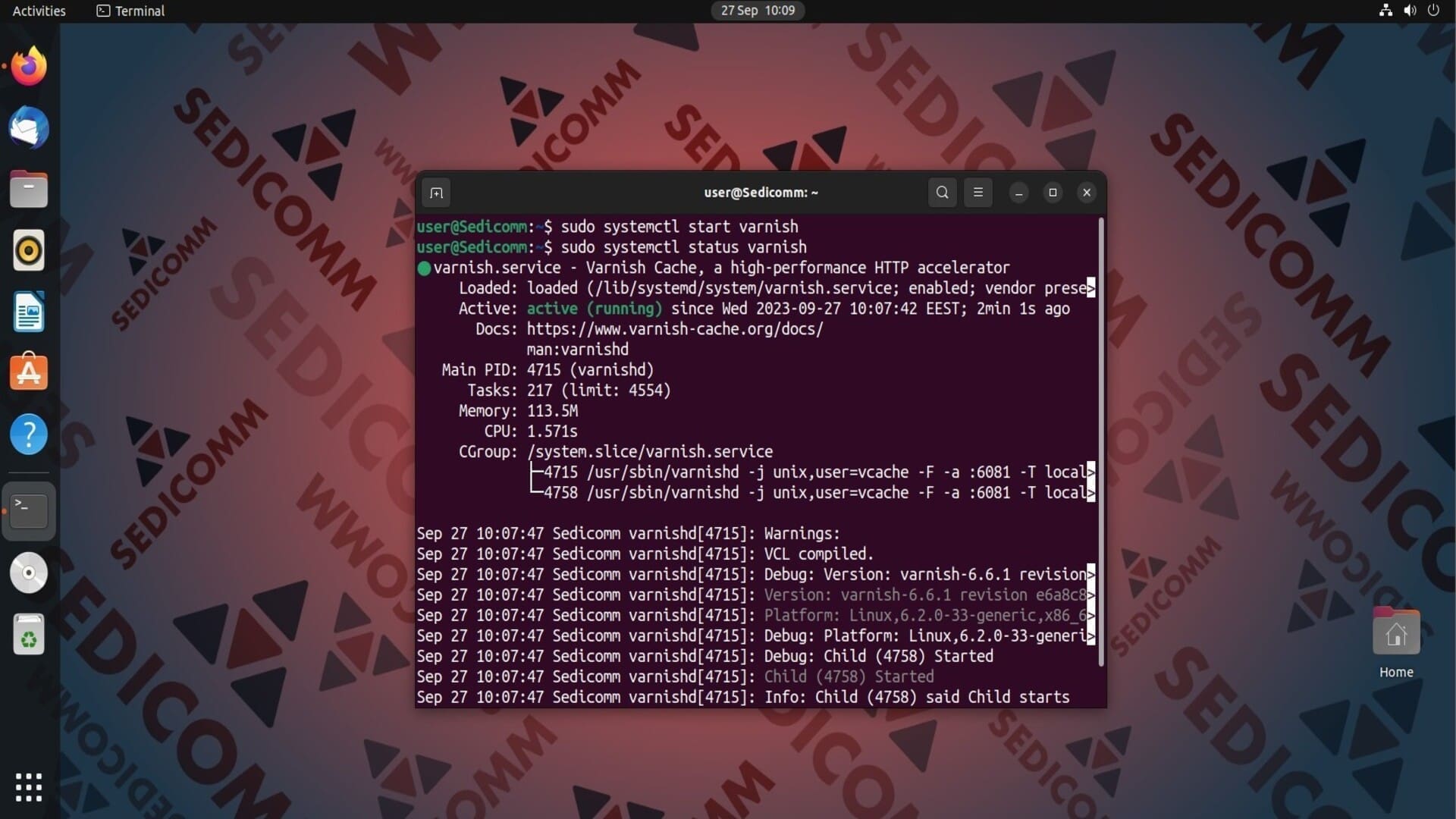Screen dimensions: 1456x819
Task: Open Firefox from the dock
Action: (x=29, y=66)
